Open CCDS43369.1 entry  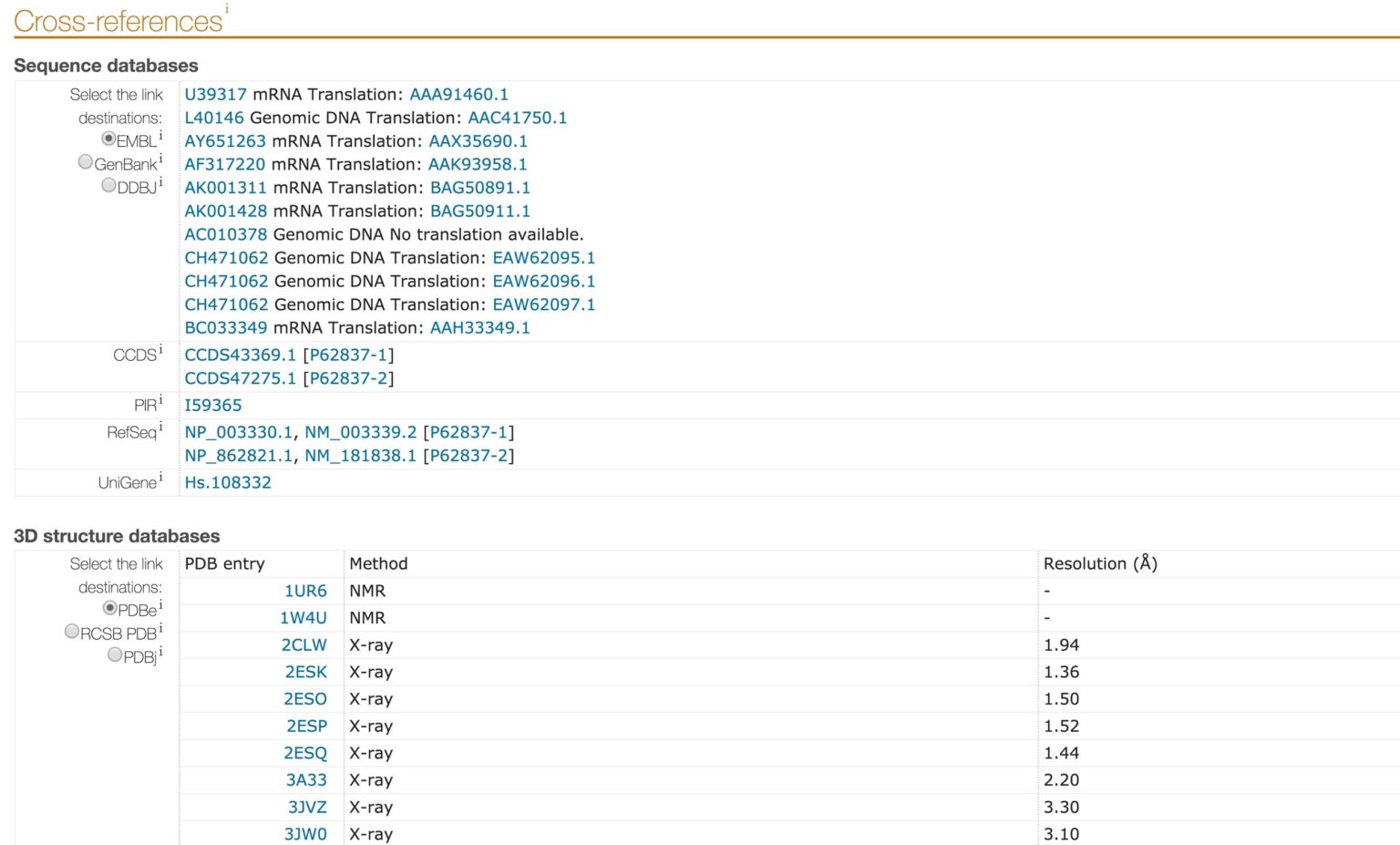coord(241,355)
